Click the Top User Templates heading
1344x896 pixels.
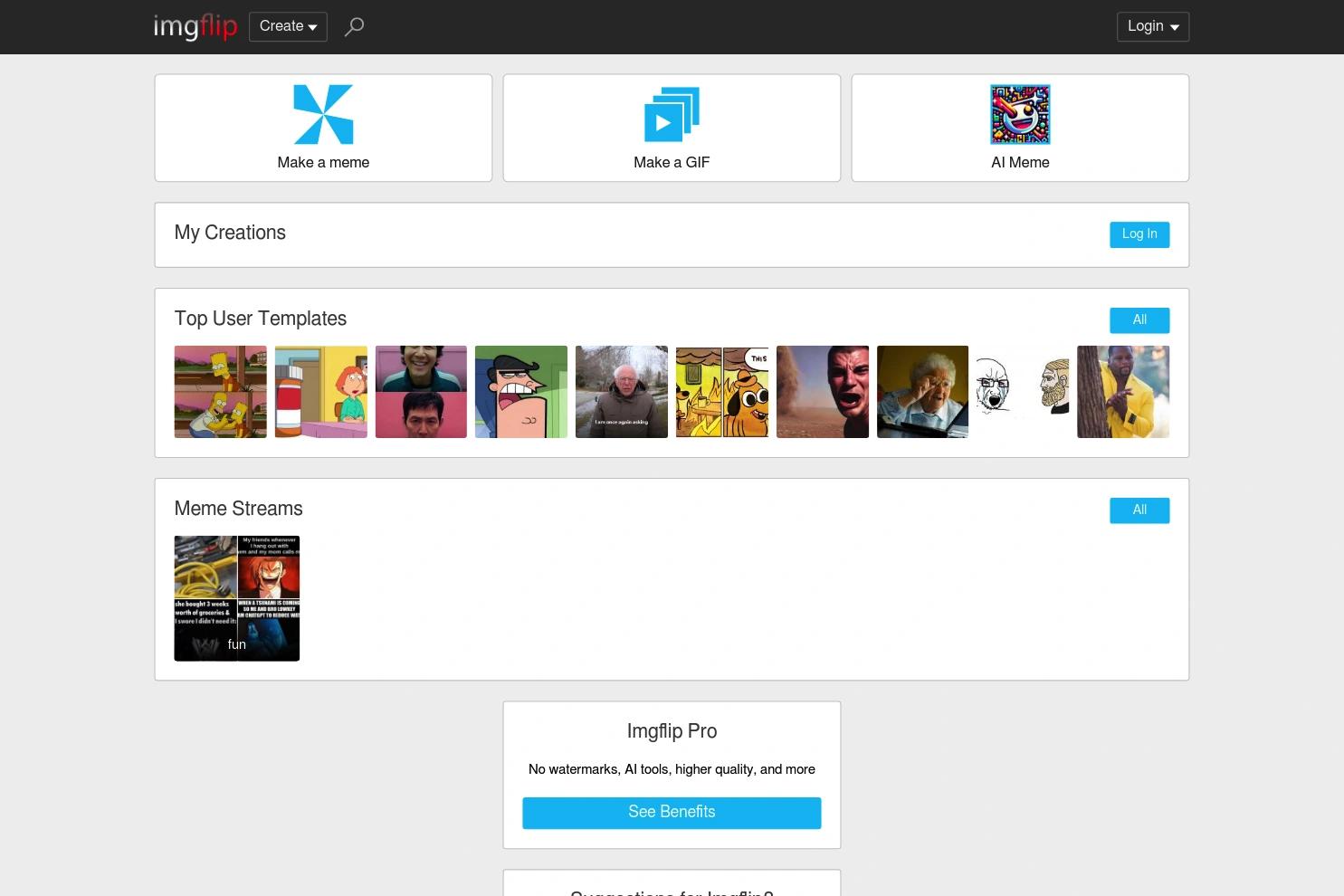click(x=261, y=319)
